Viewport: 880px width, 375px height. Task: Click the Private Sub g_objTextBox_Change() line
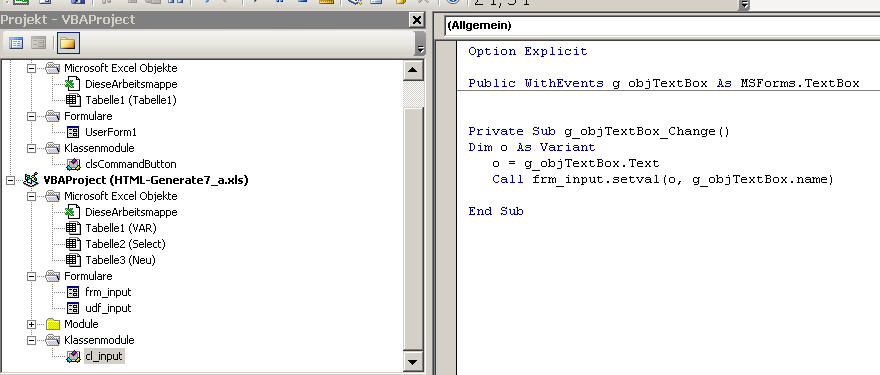point(599,131)
